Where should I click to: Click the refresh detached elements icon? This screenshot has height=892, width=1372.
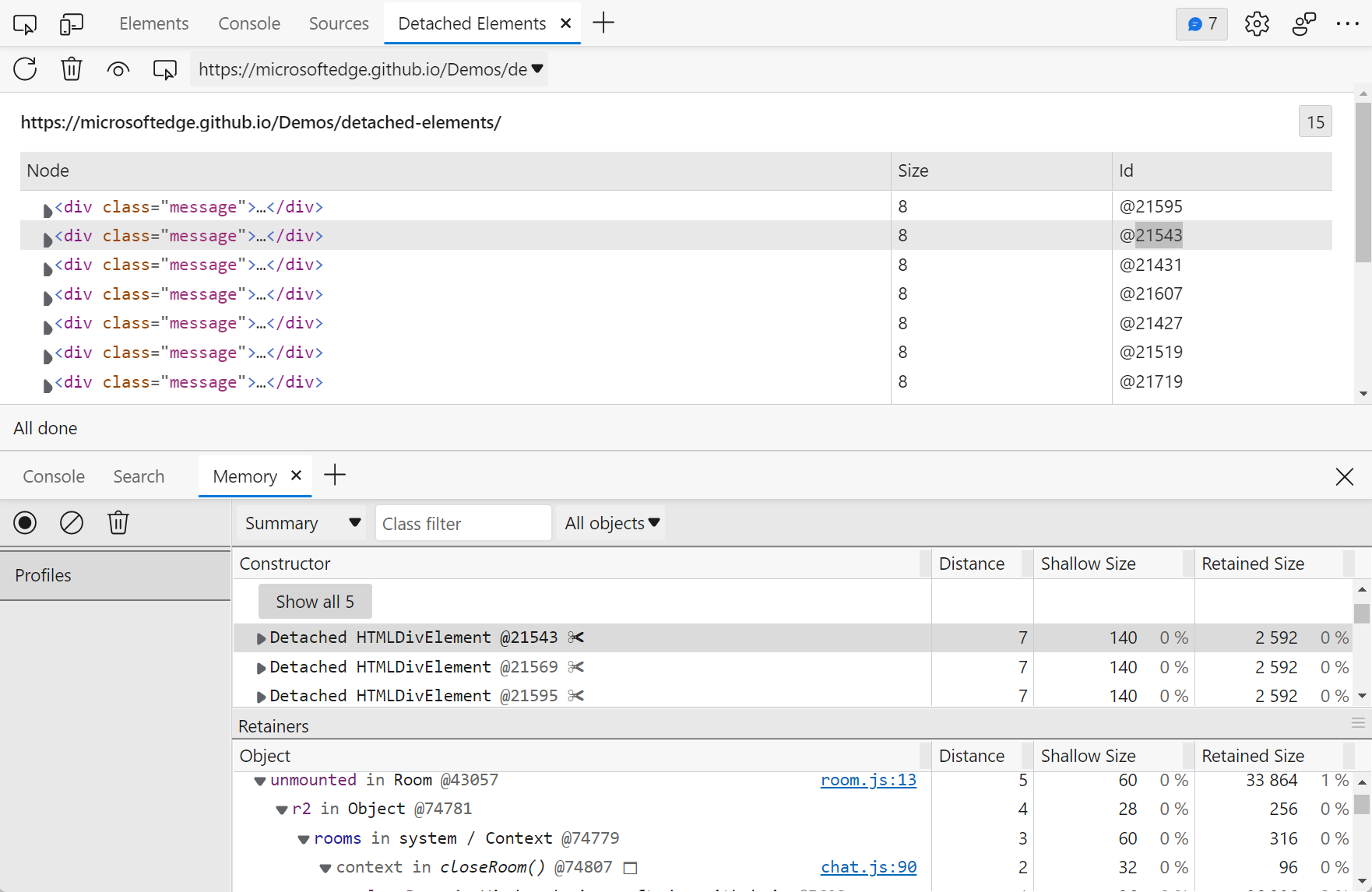point(25,69)
